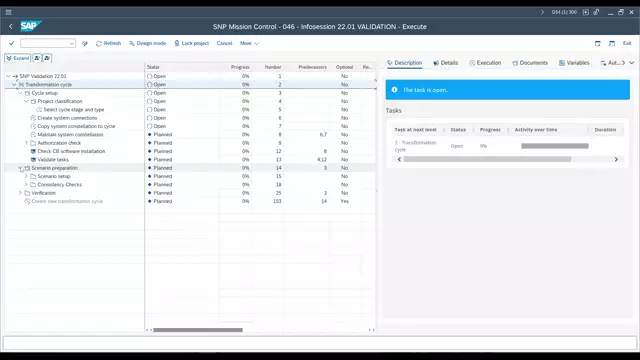Open the SAP hamburger menu icon
Image resolution: width=640 pixels, height=360 pixels.
point(9,12)
